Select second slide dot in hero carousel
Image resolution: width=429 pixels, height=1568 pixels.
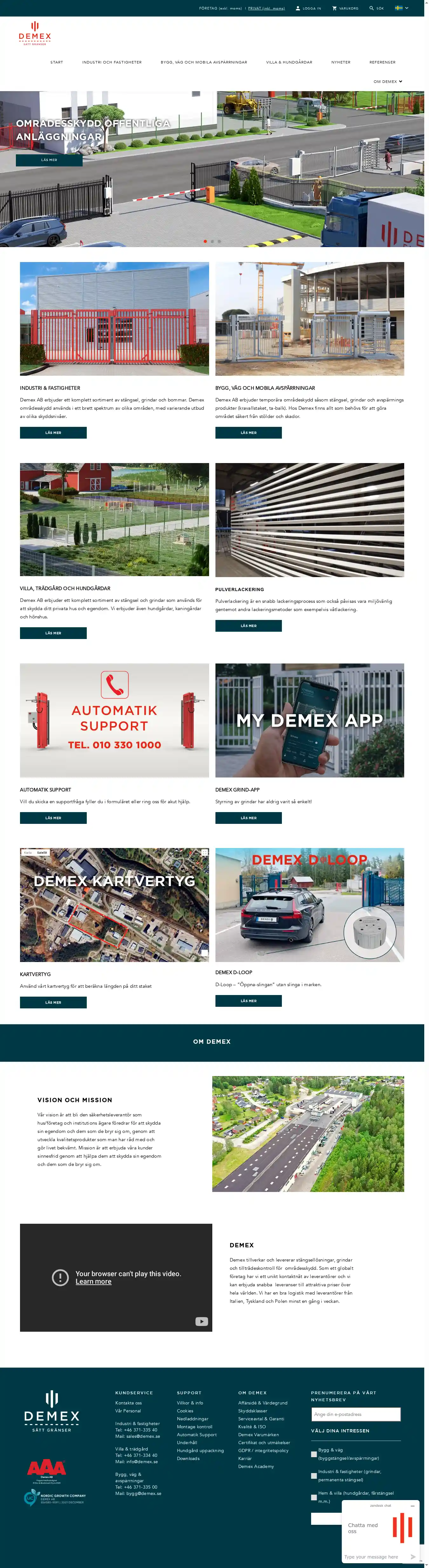point(212,241)
